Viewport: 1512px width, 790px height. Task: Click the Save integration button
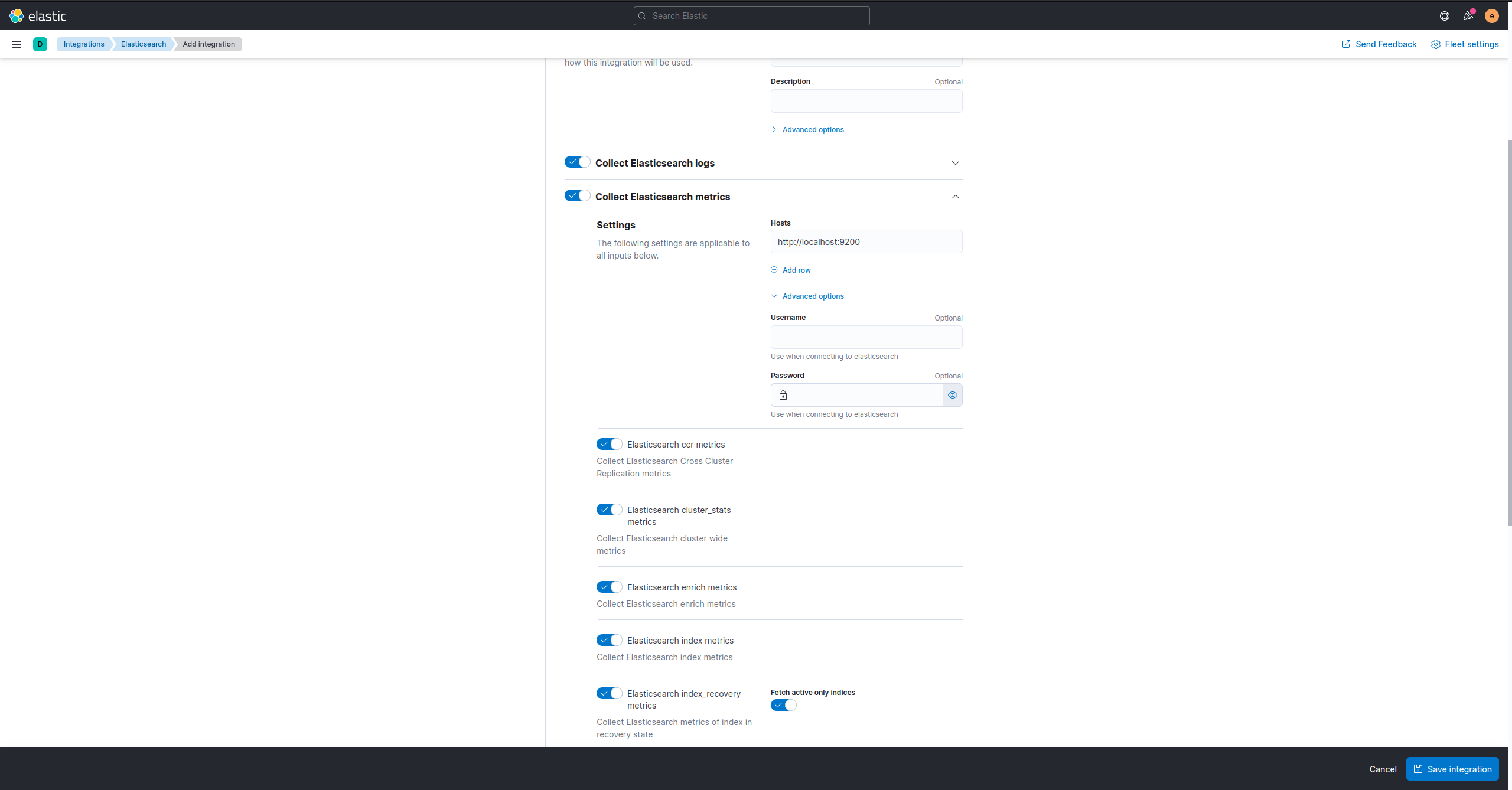(1452, 769)
